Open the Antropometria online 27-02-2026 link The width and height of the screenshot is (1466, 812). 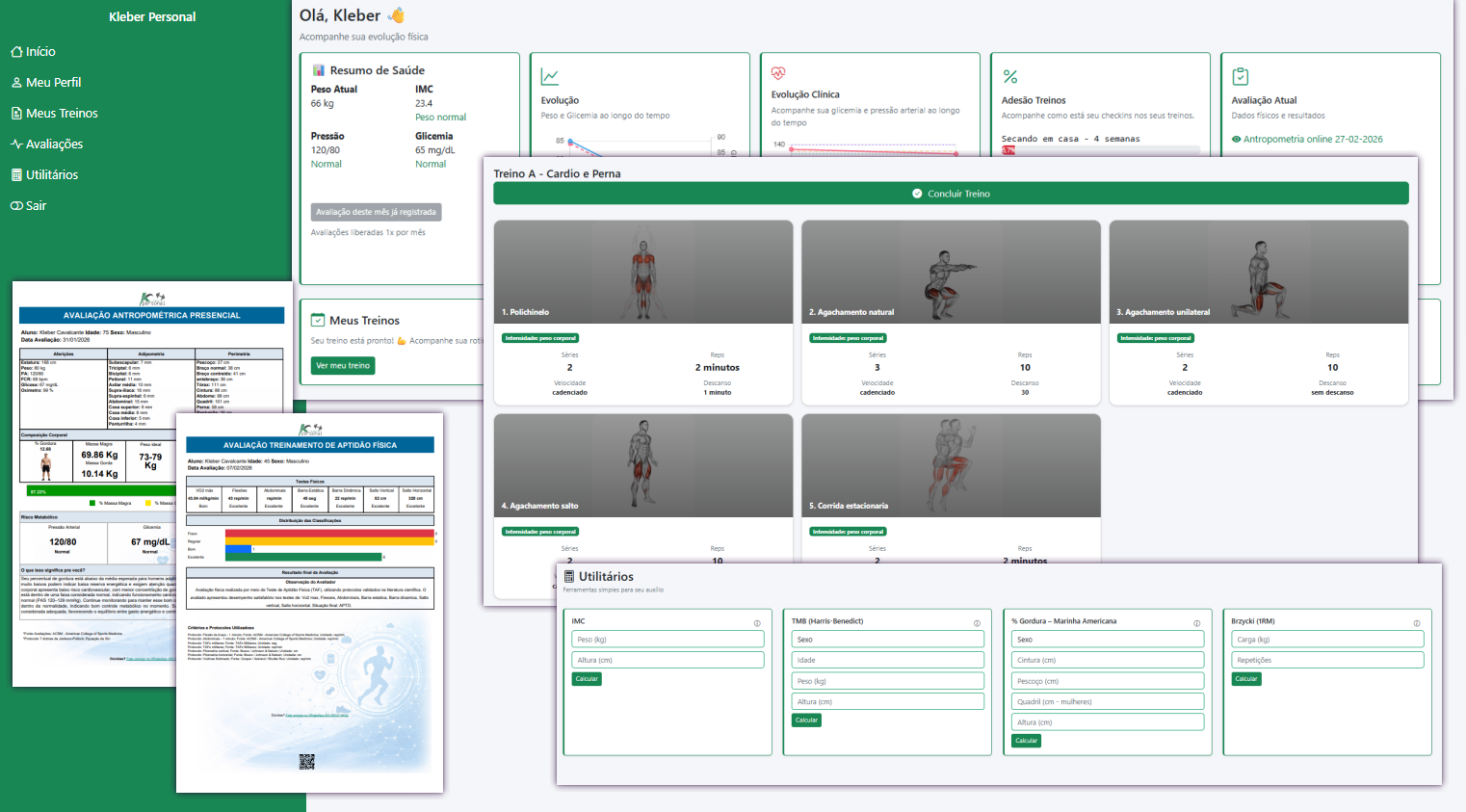pos(1312,140)
